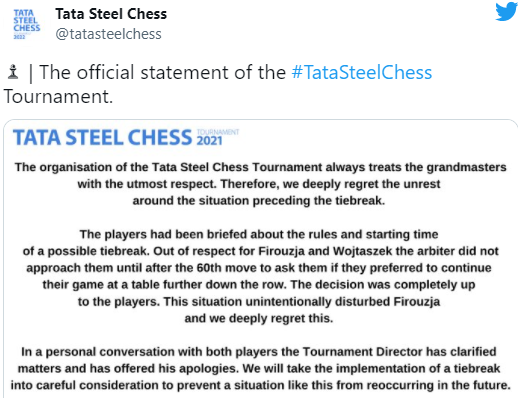518x398 pixels.
Task: Click the word 'Tournament.' in the tweet
Action: [x=58, y=97]
